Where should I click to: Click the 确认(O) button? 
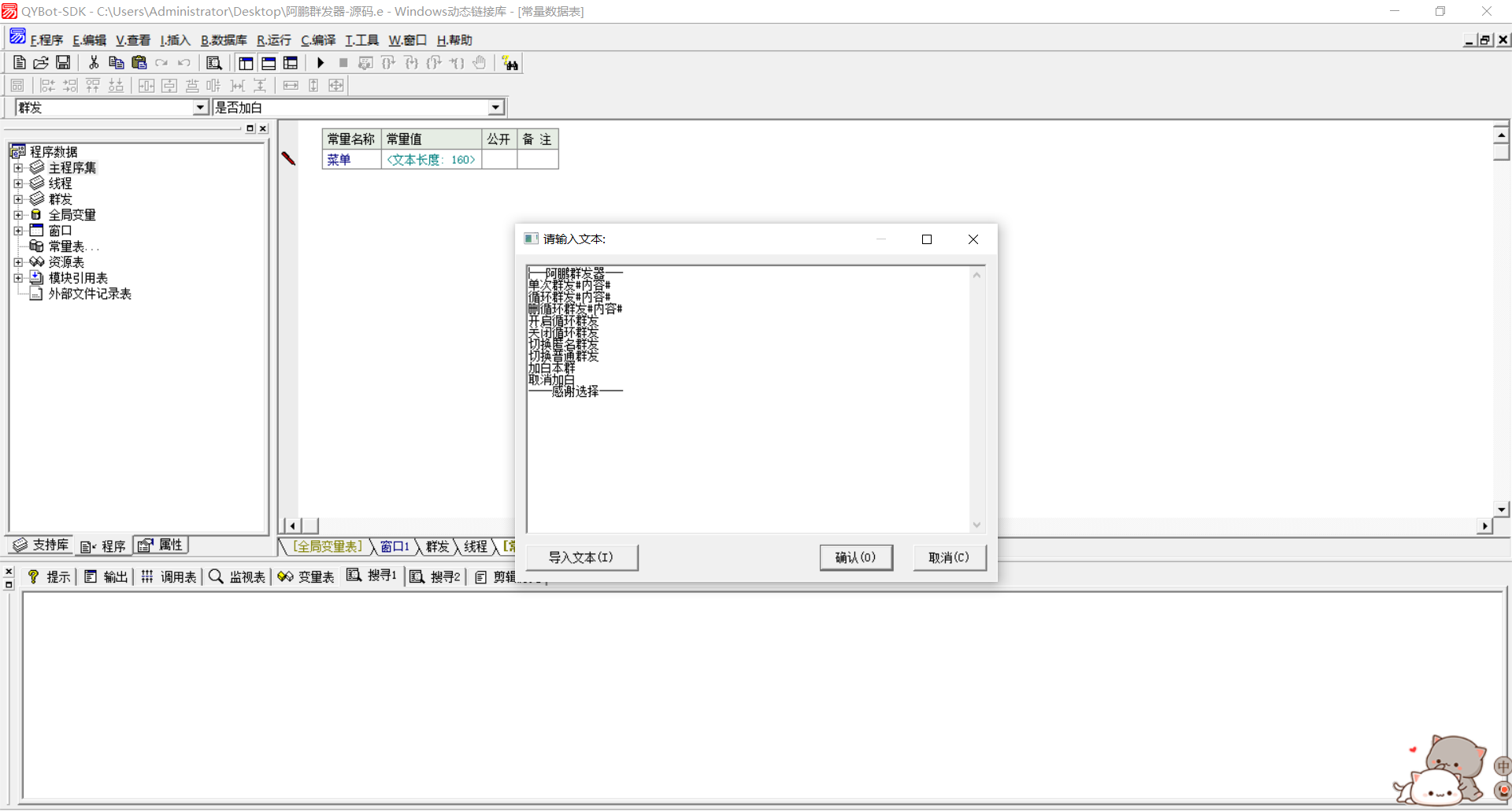(855, 557)
